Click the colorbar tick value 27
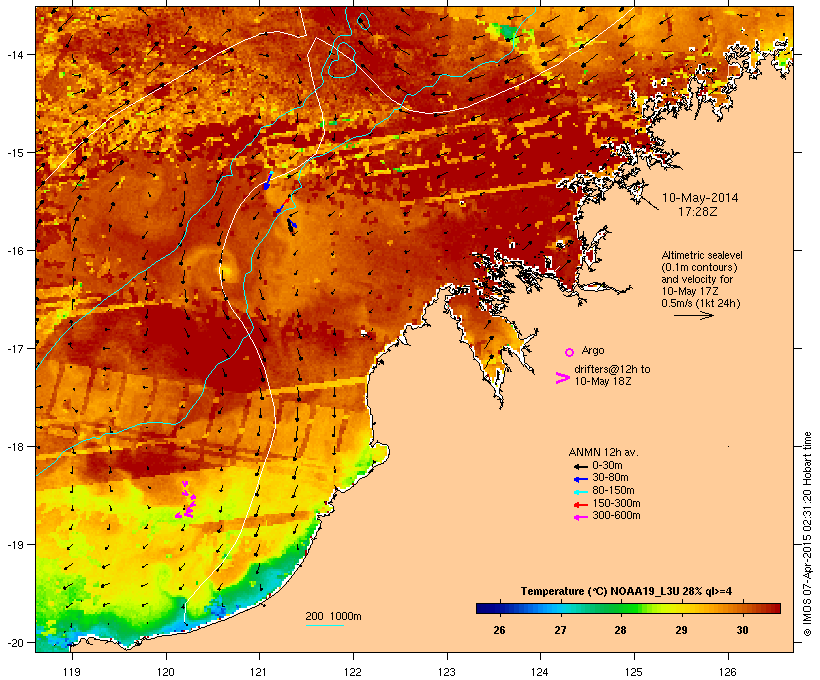Viewport: 820px width, 680px height. pyautogui.click(x=560, y=630)
